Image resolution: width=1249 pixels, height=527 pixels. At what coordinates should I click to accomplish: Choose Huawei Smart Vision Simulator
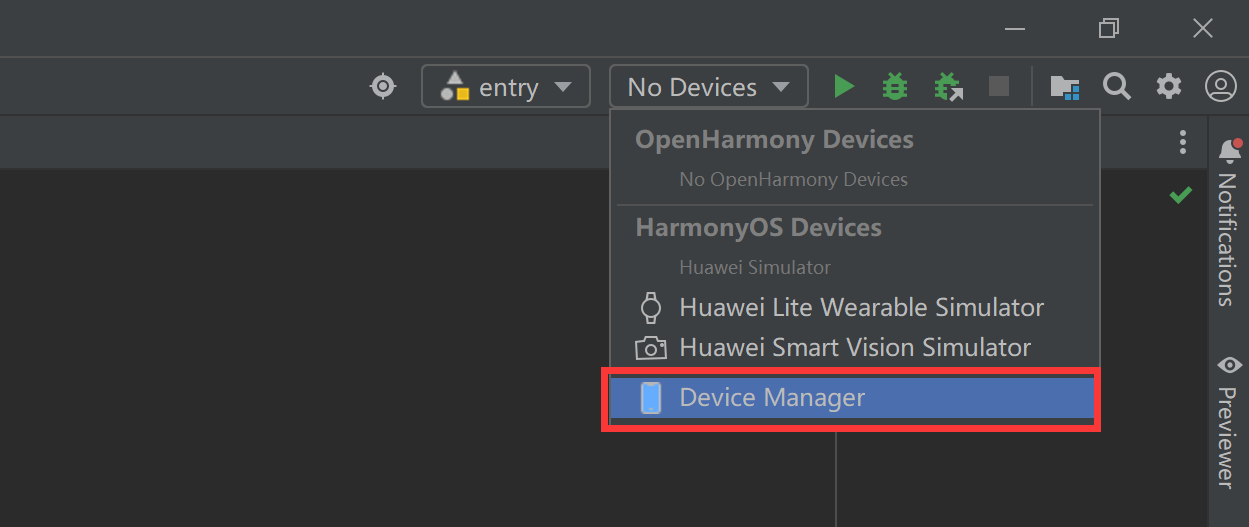854,348
